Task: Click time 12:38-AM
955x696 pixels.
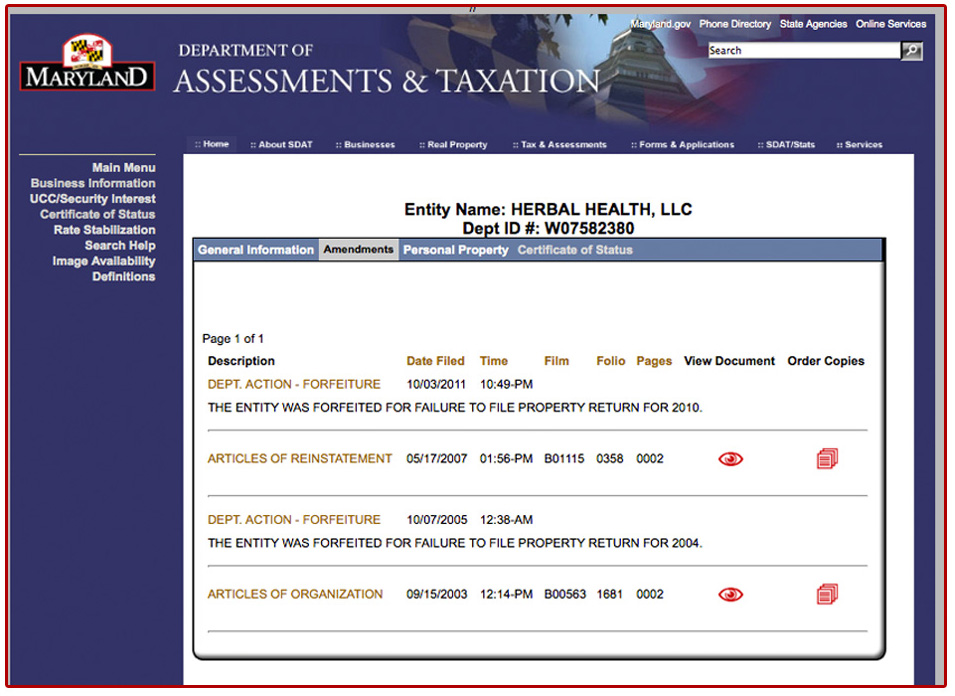Action: pyautogui.click(x=506, y=519)
